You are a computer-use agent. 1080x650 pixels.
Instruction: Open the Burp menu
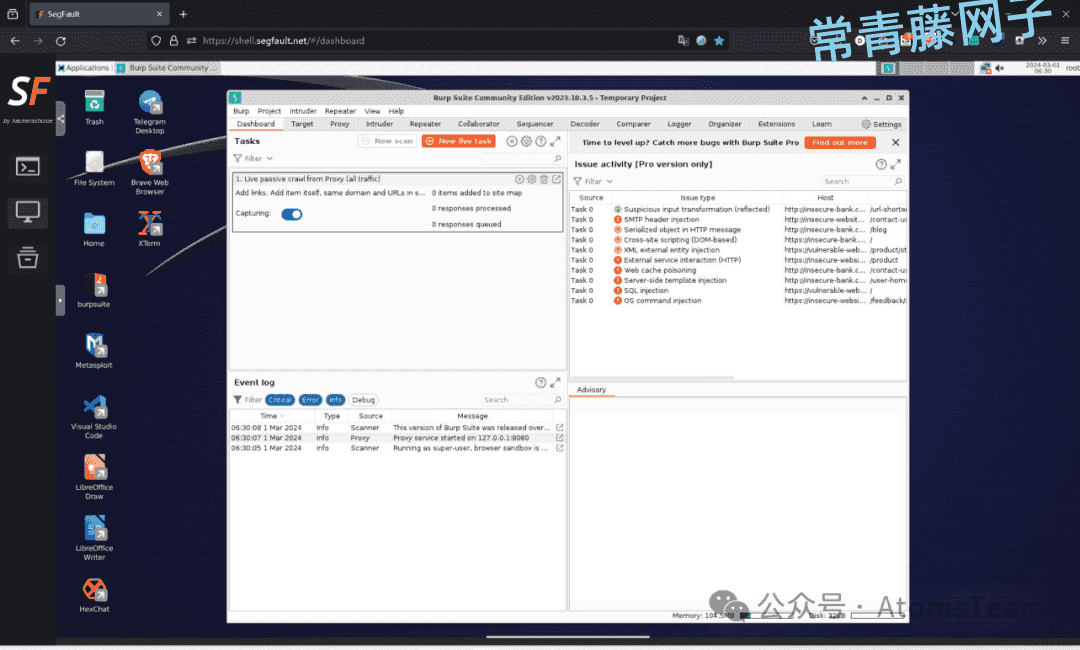[241, 111]
